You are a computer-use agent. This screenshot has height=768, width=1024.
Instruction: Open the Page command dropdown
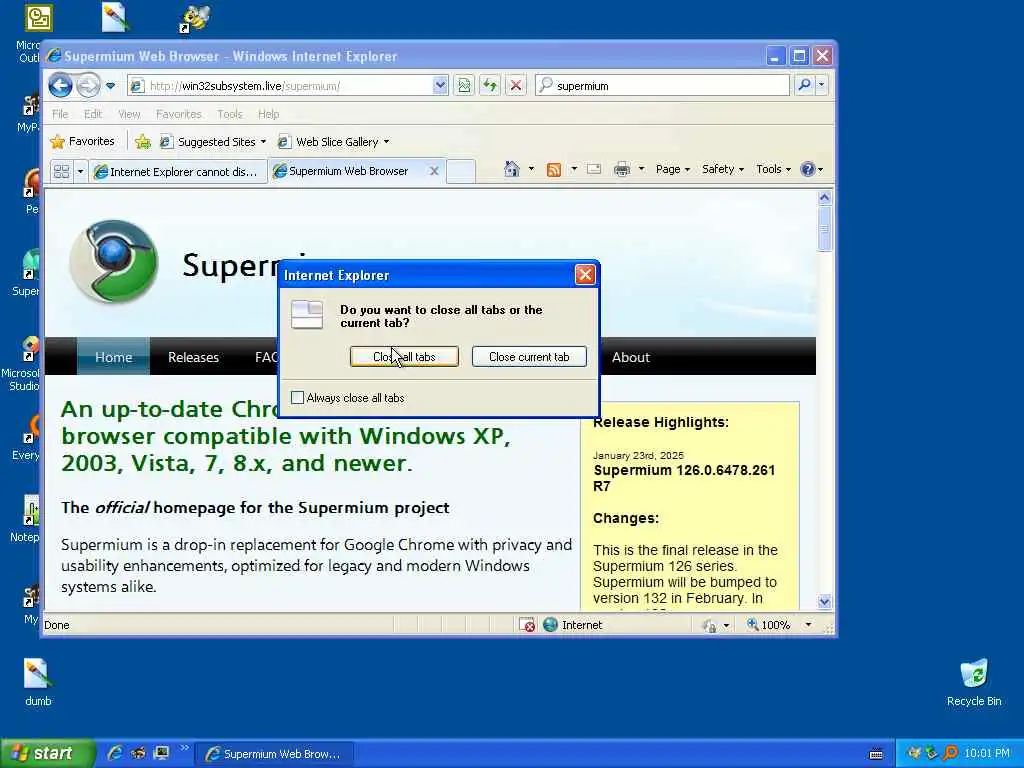(x=673, y=169)
